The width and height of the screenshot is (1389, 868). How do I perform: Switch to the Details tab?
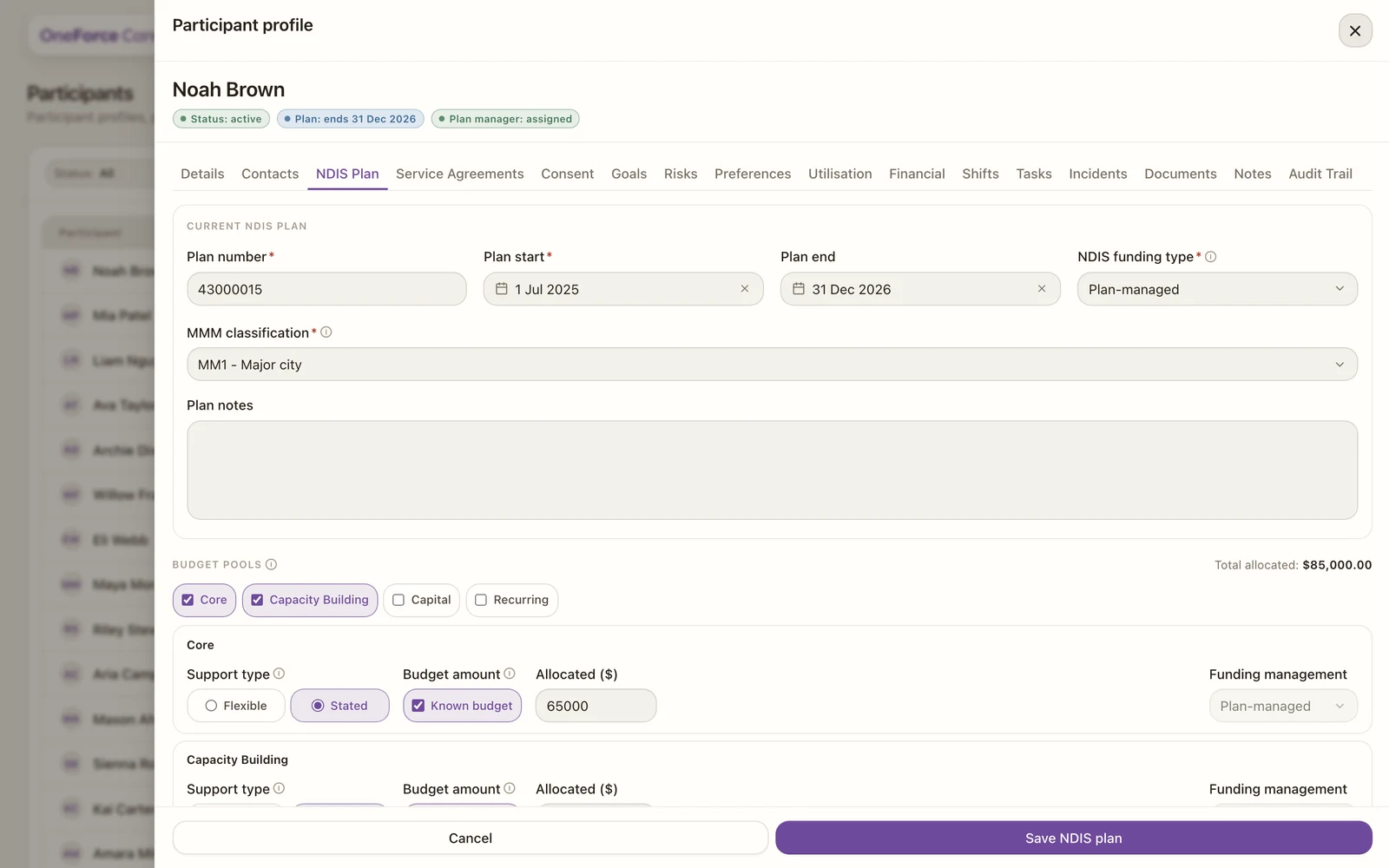[x=202, y=174]
